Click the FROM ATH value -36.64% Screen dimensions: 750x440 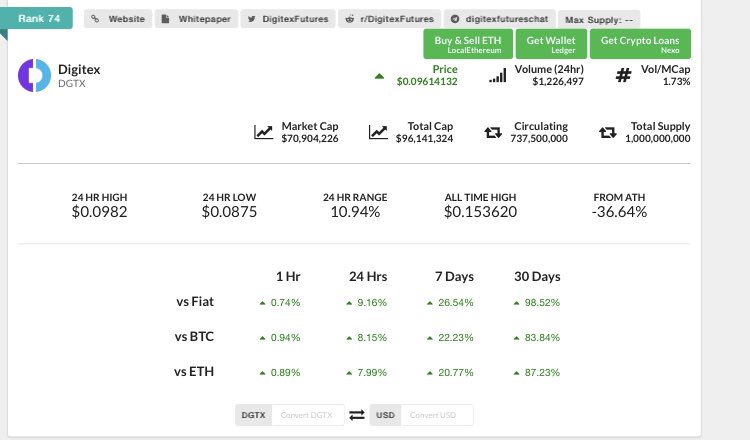619,211
